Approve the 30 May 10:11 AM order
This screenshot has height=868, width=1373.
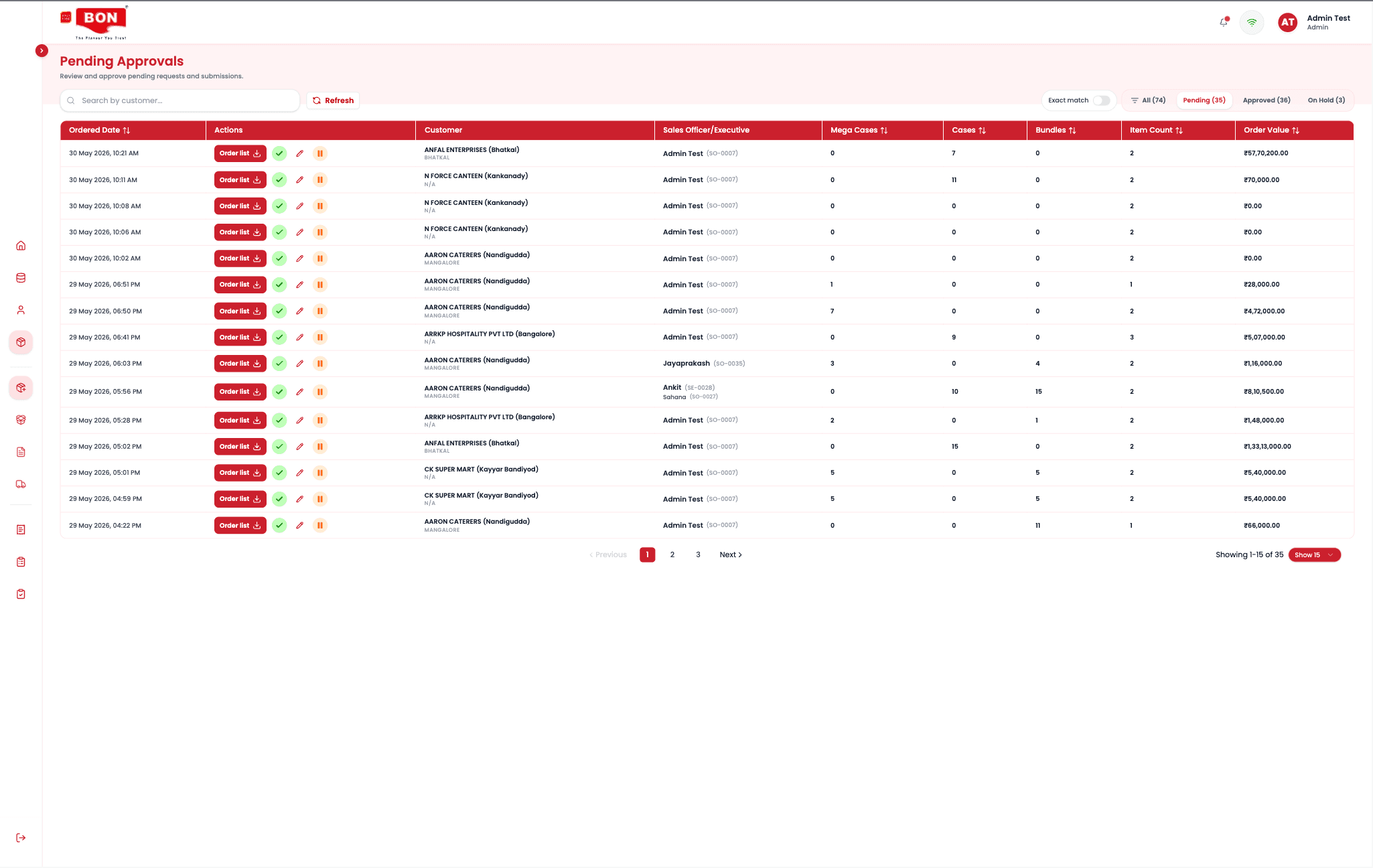(x=279, y=179)
